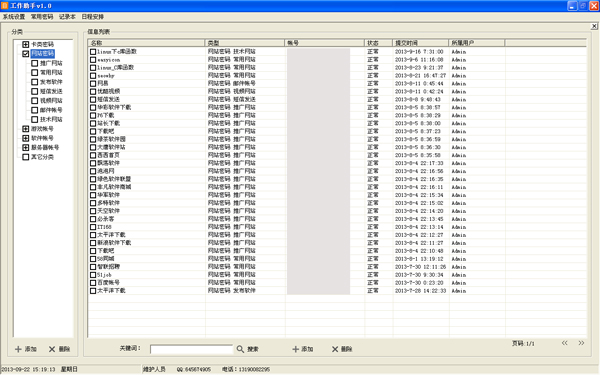Image resolution: width=600 pixels, height=375 pixels.
Task: Check the 推广网站 category checkbox in tree
Action: coord(35,63)
